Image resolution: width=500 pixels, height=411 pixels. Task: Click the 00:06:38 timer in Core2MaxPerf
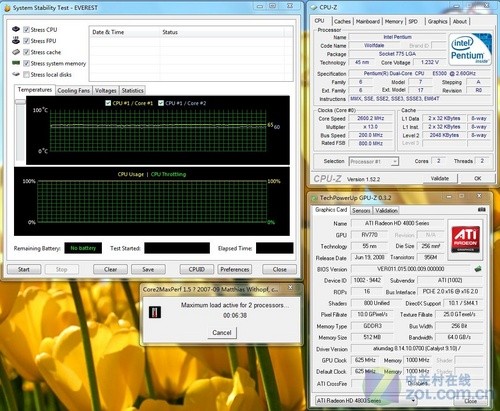click(235, 315)
